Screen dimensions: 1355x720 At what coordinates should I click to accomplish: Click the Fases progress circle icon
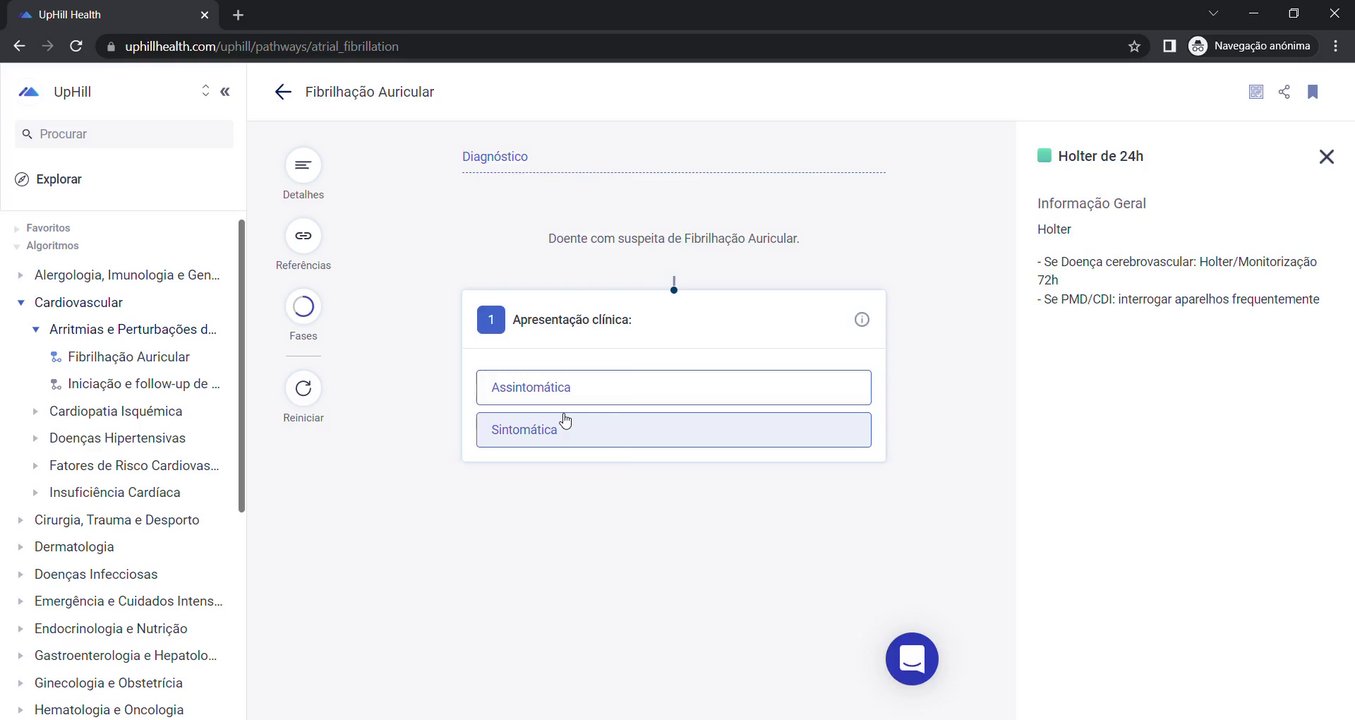(303, 306)
